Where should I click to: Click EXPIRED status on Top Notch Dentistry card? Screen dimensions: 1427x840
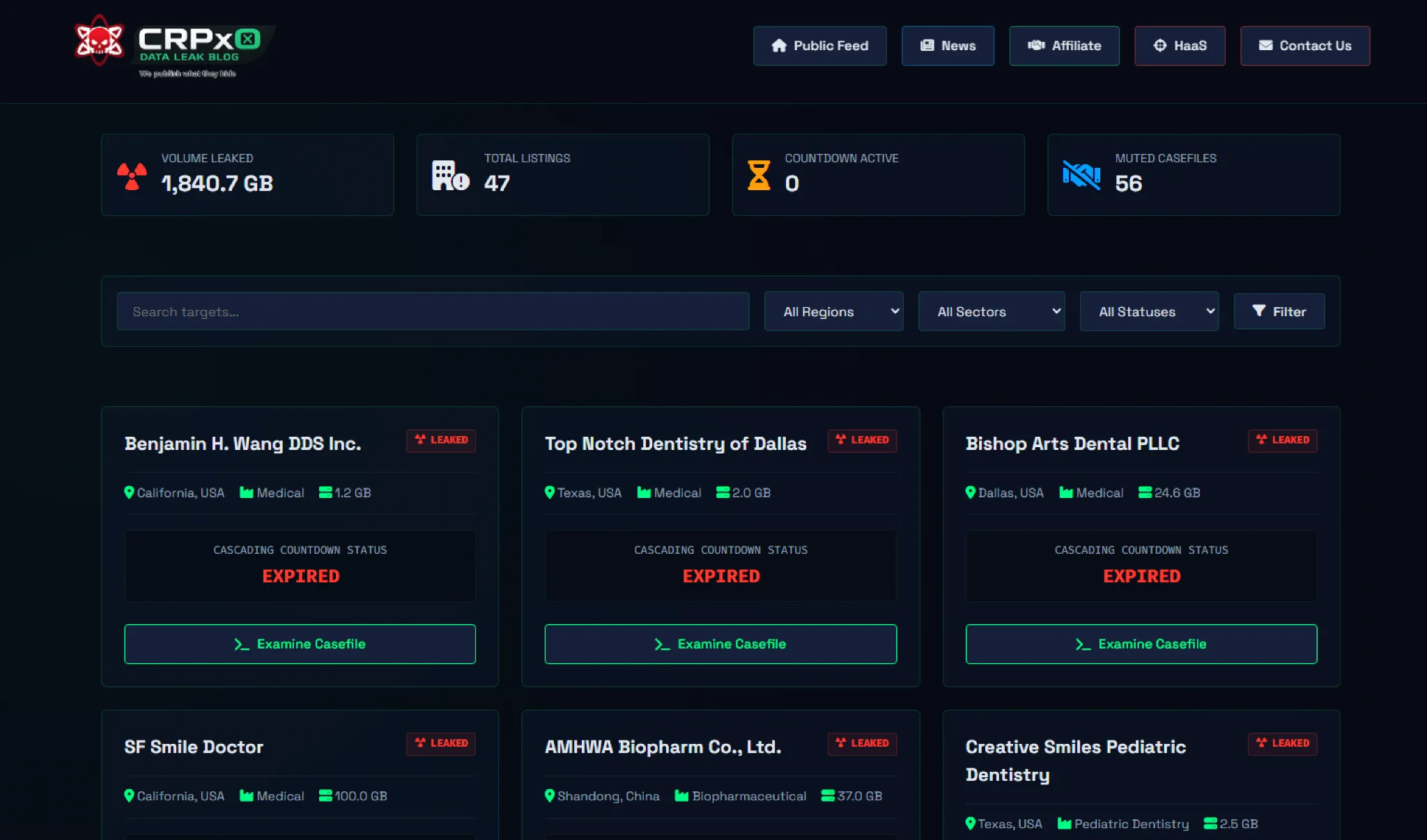pyautogui.click(x=721, y=576)
